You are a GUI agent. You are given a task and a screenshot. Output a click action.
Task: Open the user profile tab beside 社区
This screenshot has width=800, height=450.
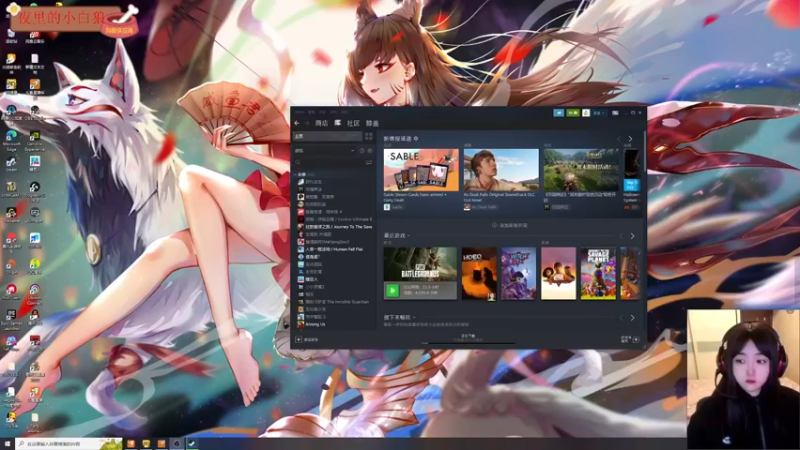372,123
